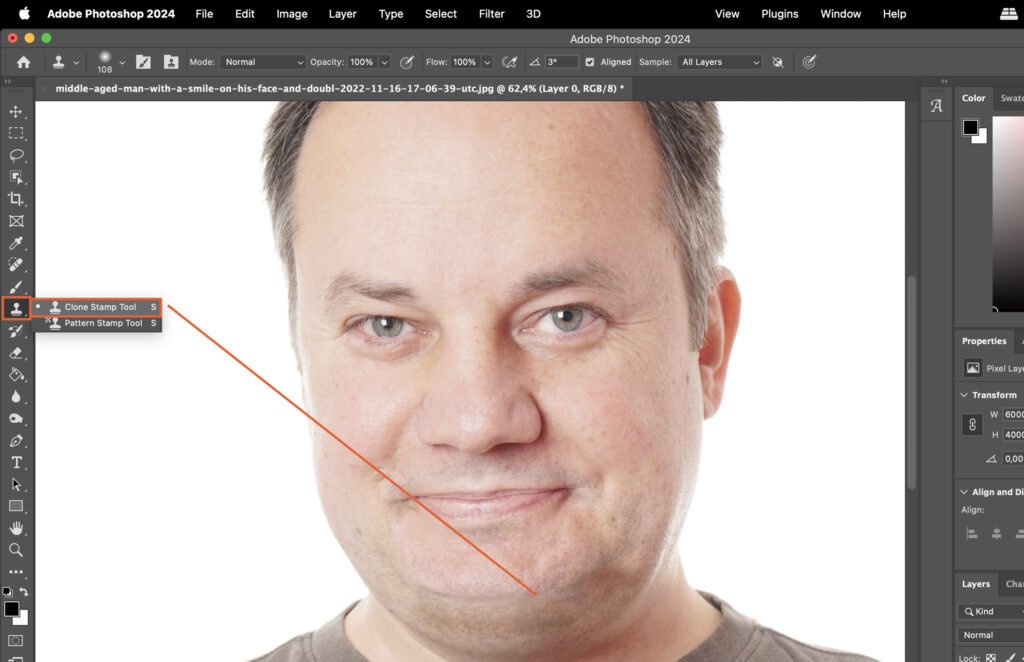Switch to the Swatches tab

1010,98
